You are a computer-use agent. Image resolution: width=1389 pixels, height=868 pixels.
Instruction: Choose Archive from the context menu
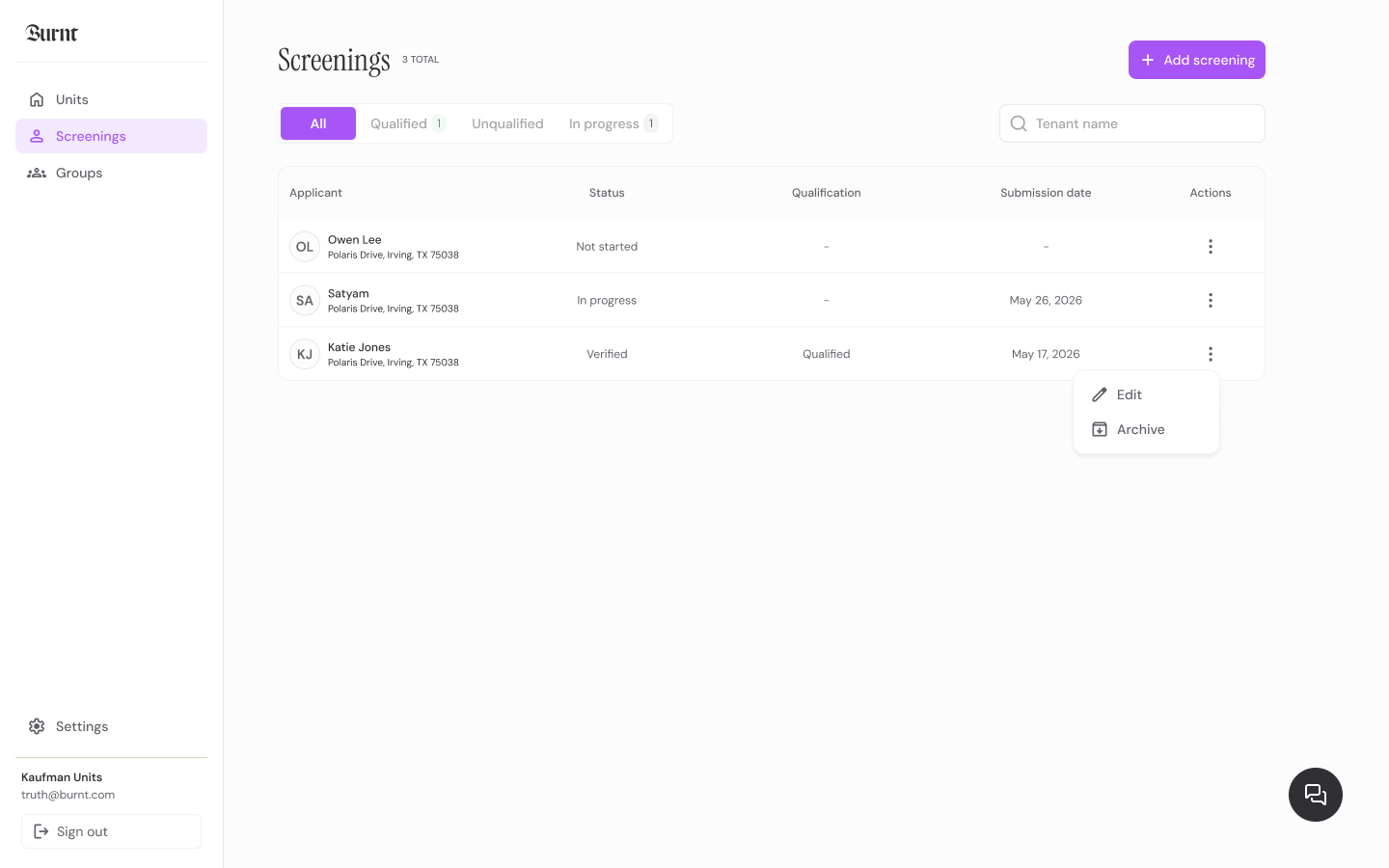1146,429
